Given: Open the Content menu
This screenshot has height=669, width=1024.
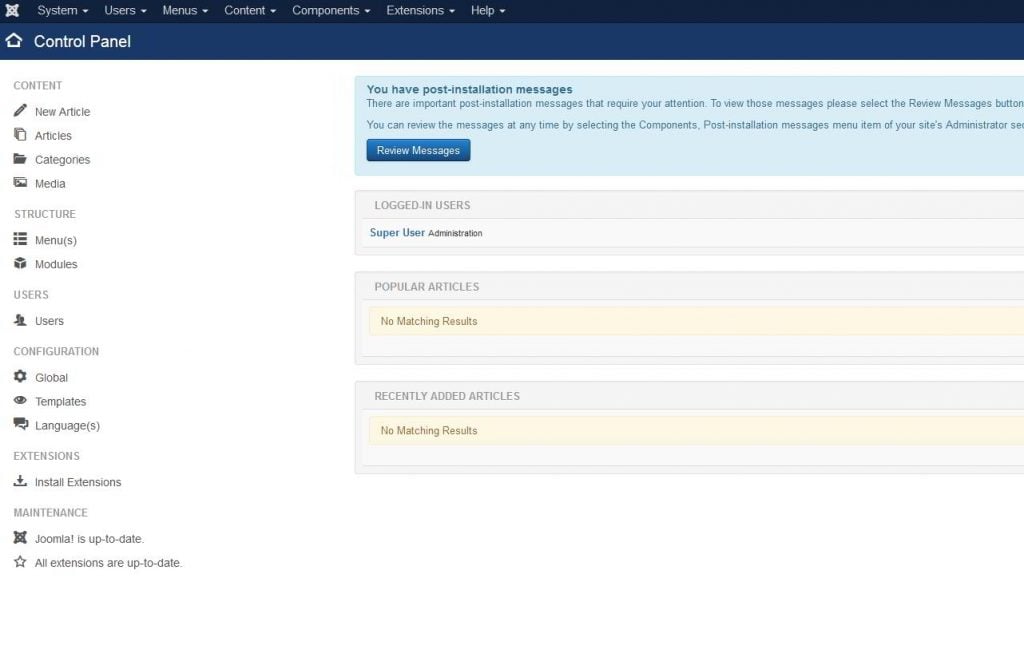Looking at the screenshot, I should 250,10.
